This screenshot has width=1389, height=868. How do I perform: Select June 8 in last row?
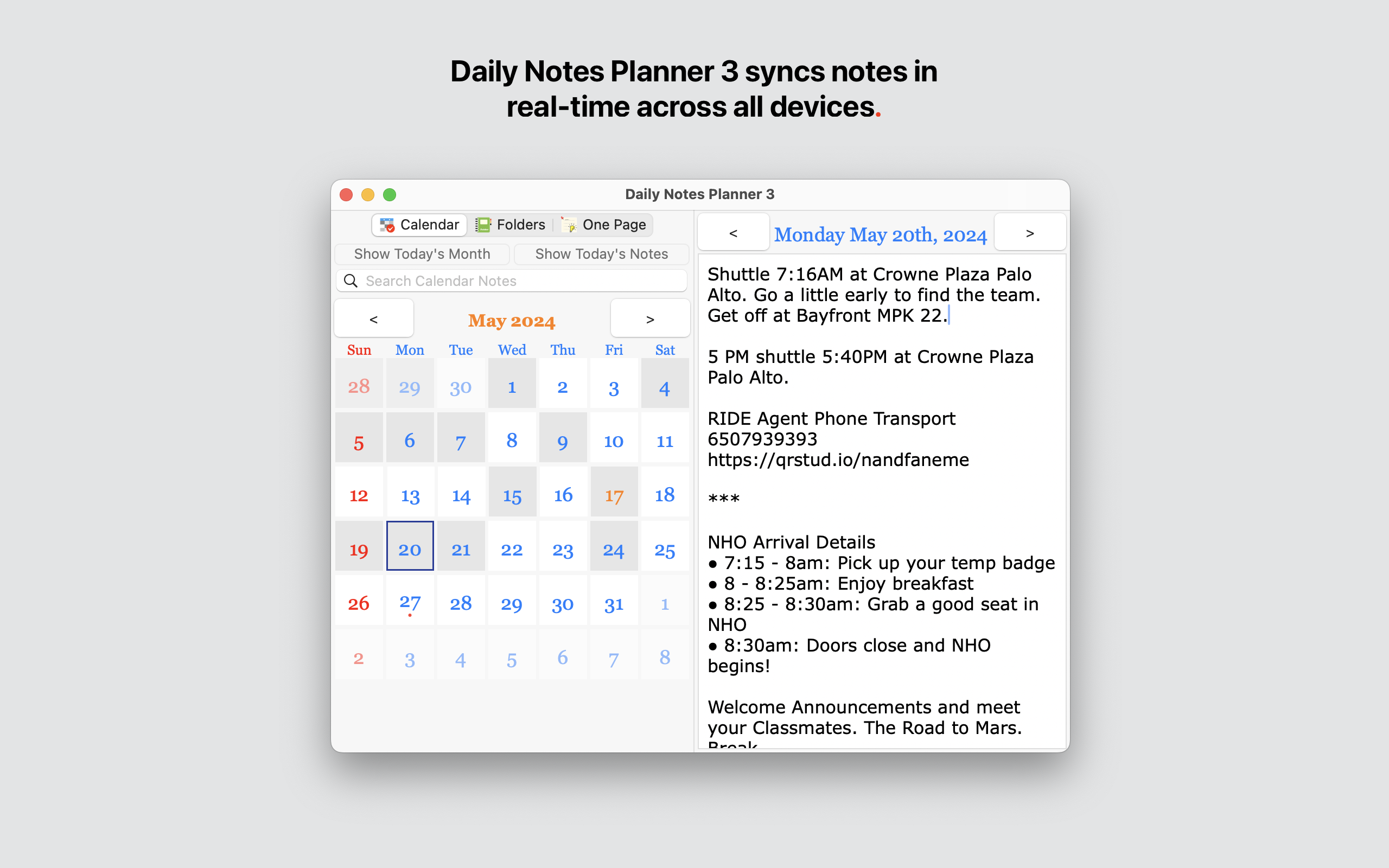coord(665,654)
